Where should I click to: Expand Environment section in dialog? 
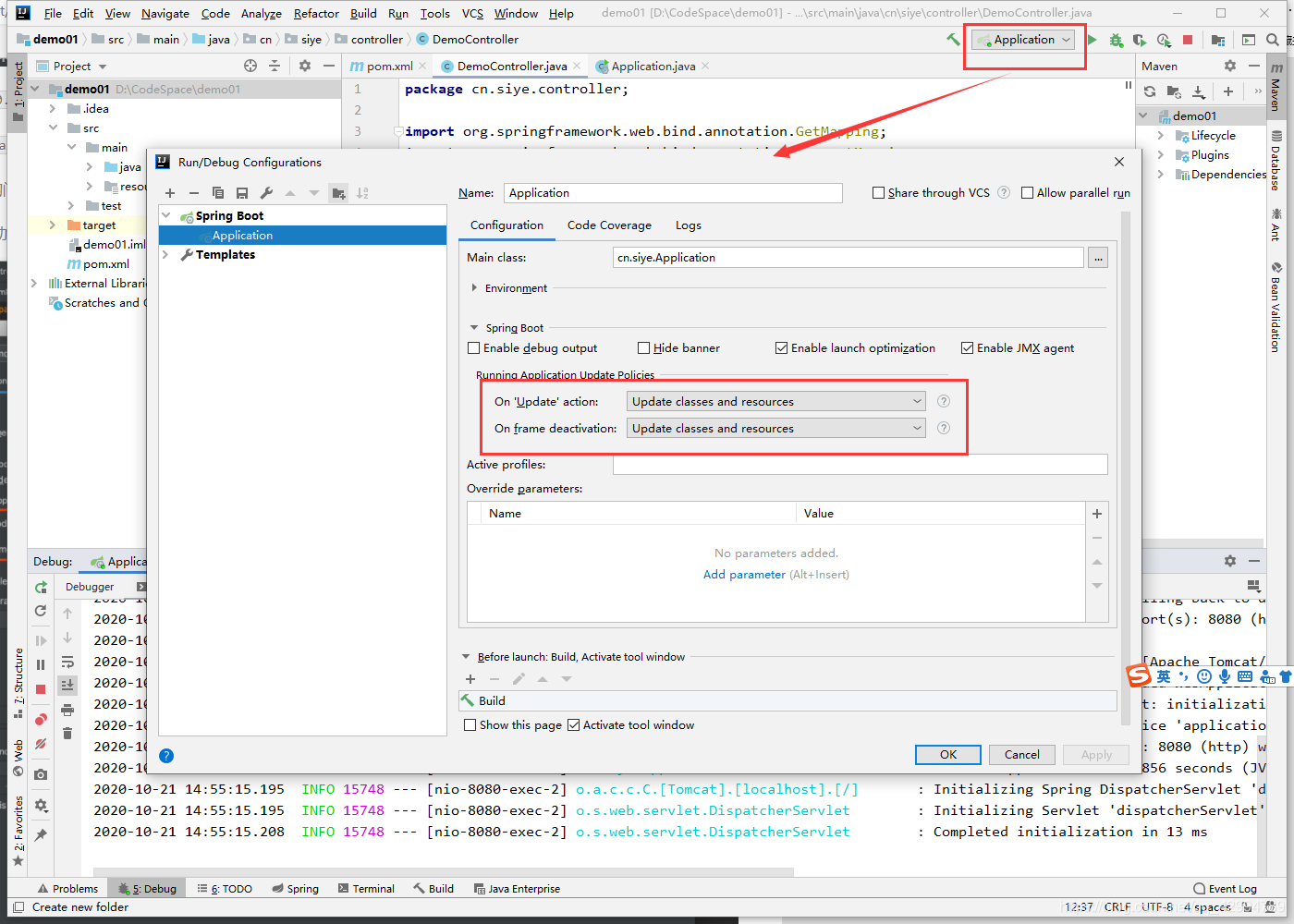[474, 288]
